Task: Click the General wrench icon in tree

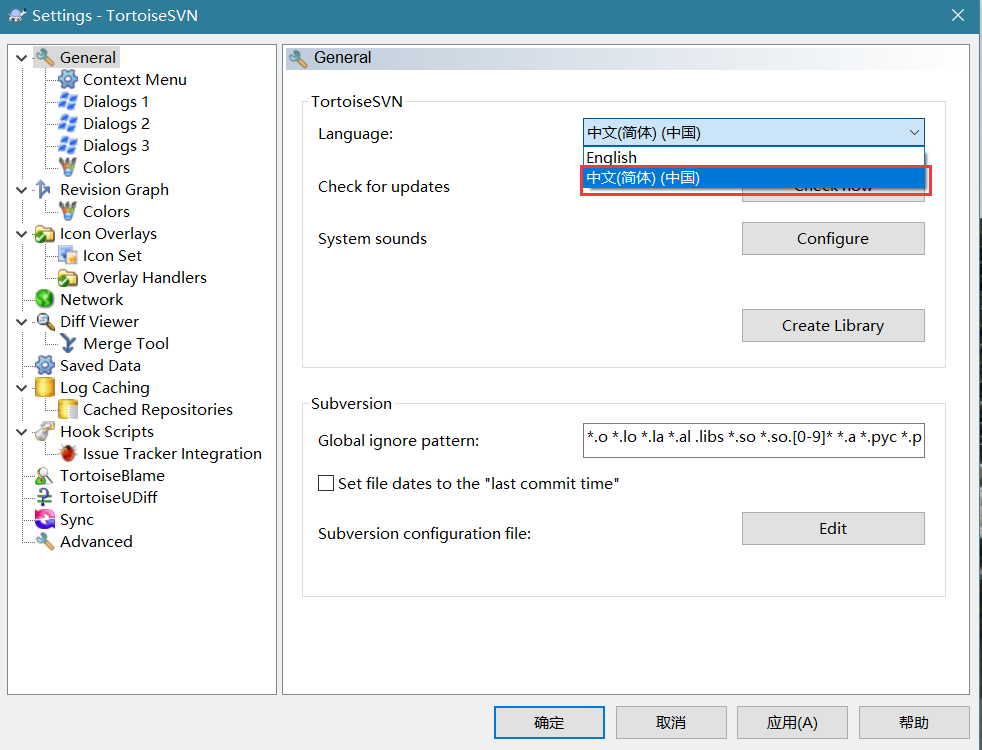Action: pyautogui.click(x=44, y=58)
